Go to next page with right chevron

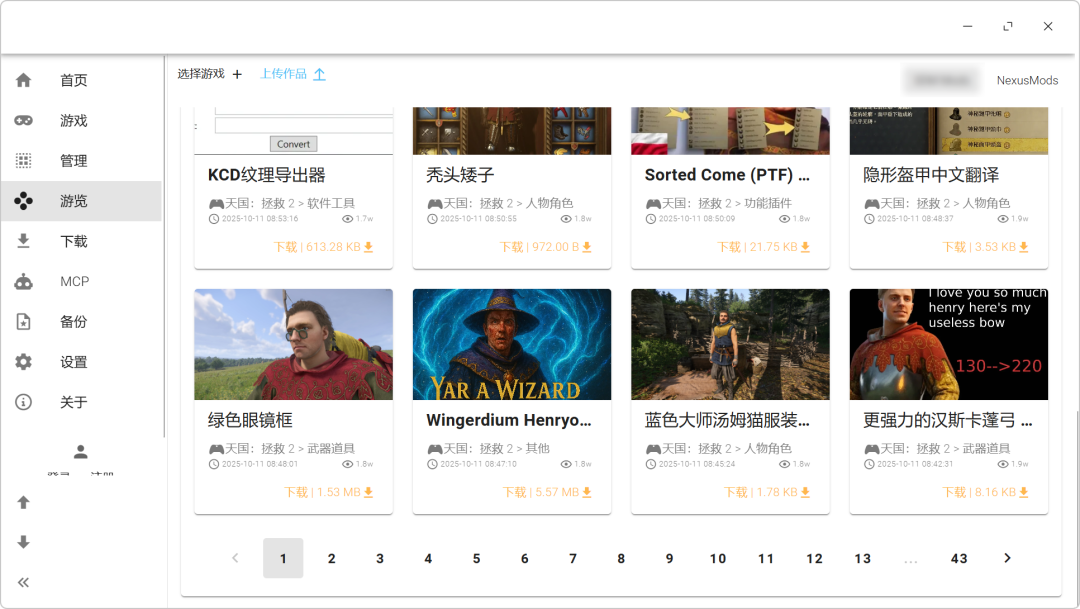pos(1007,558)
